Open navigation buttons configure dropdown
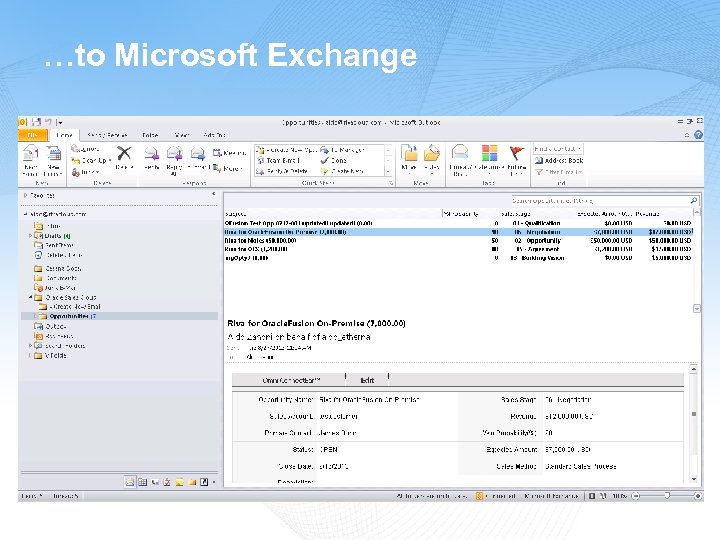The width and height of the screenshot is (720, 540). pos(214,482)
